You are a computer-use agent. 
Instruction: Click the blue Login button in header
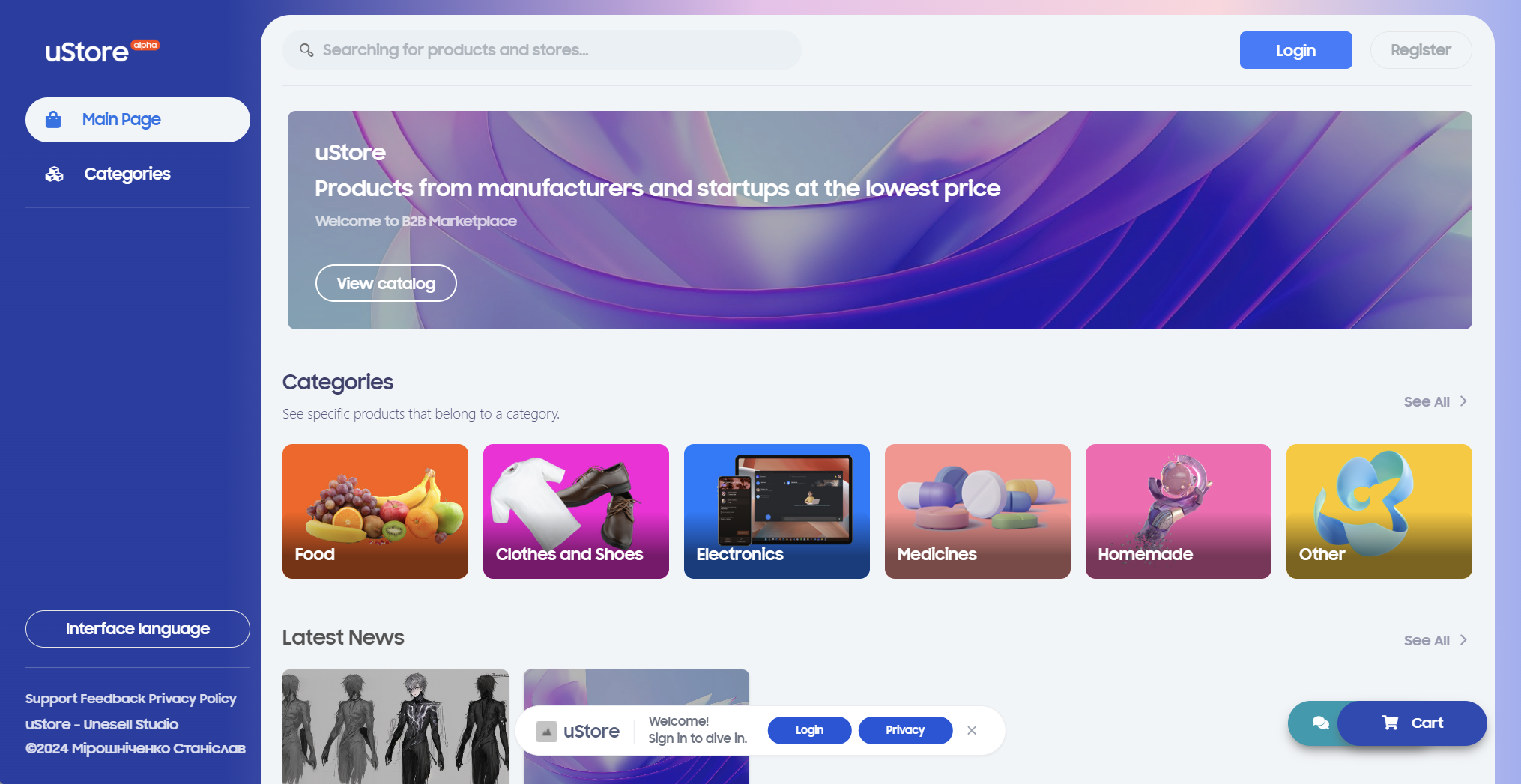click(1296, 50)
